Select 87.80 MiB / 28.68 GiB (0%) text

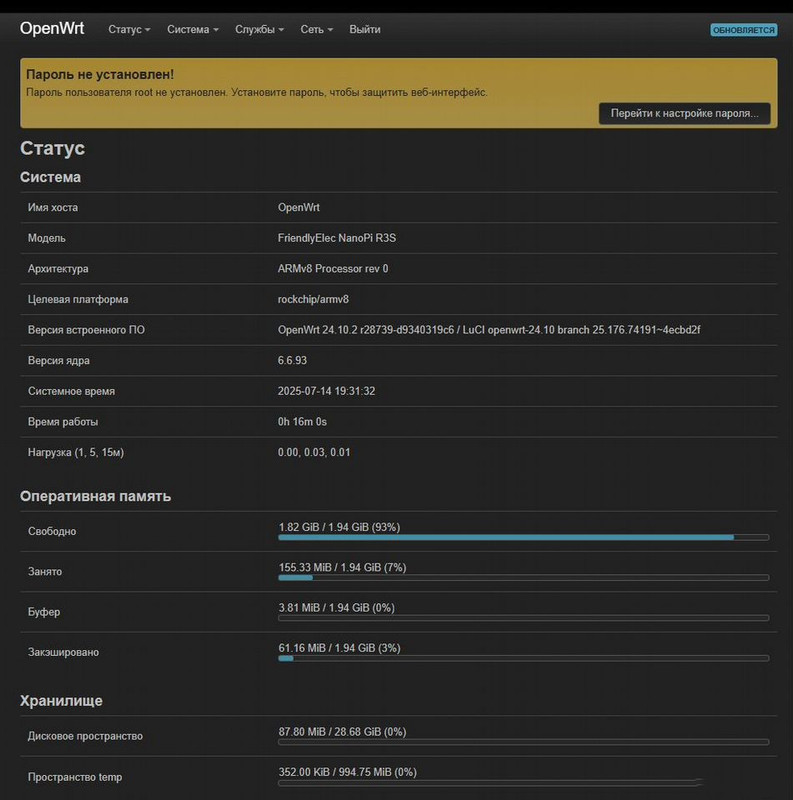point(342,732)
